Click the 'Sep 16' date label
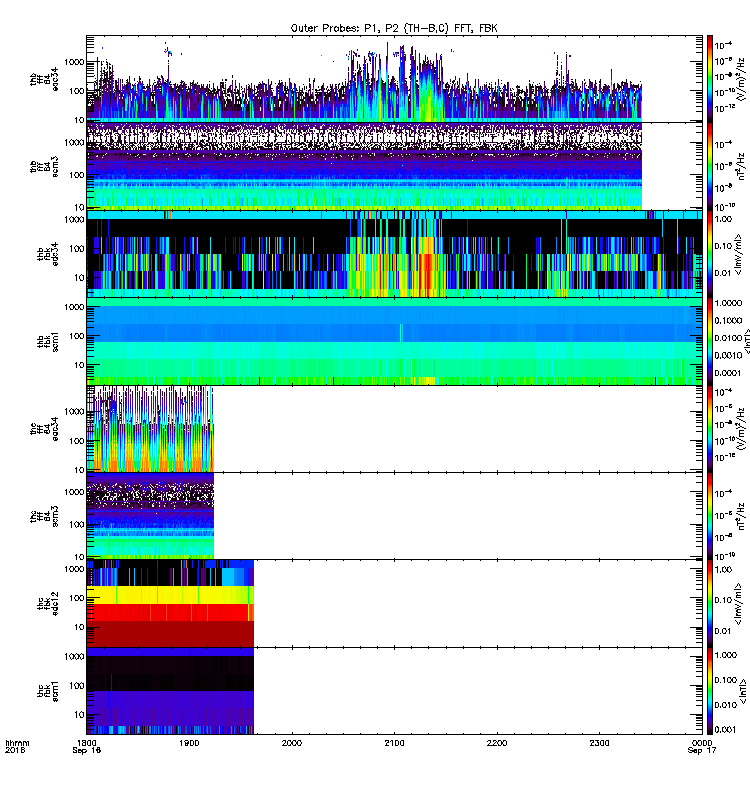Viewport: 750px width, 800px height. [x=86, y=750]
